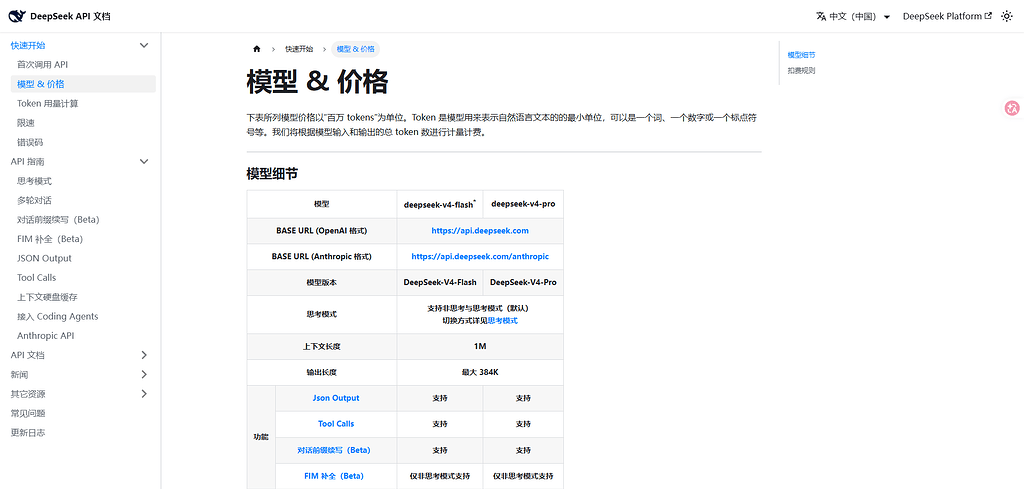Open the https://api.deepseek.com/anthropic link
This screenshot has height=489, width=1024.
[x=480, y=257]
